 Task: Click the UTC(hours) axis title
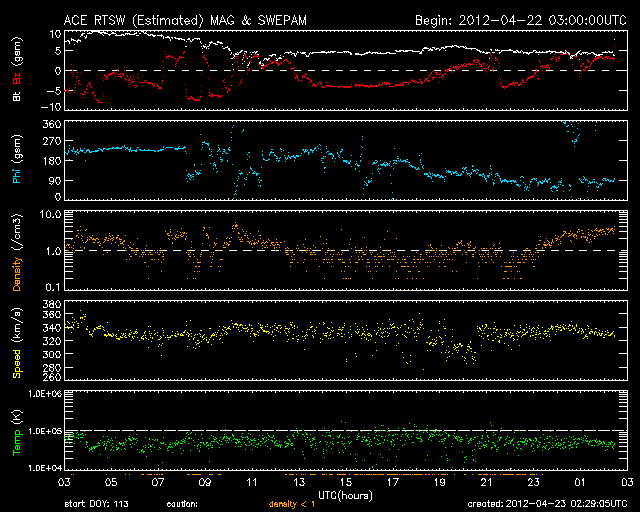point(346,496)
